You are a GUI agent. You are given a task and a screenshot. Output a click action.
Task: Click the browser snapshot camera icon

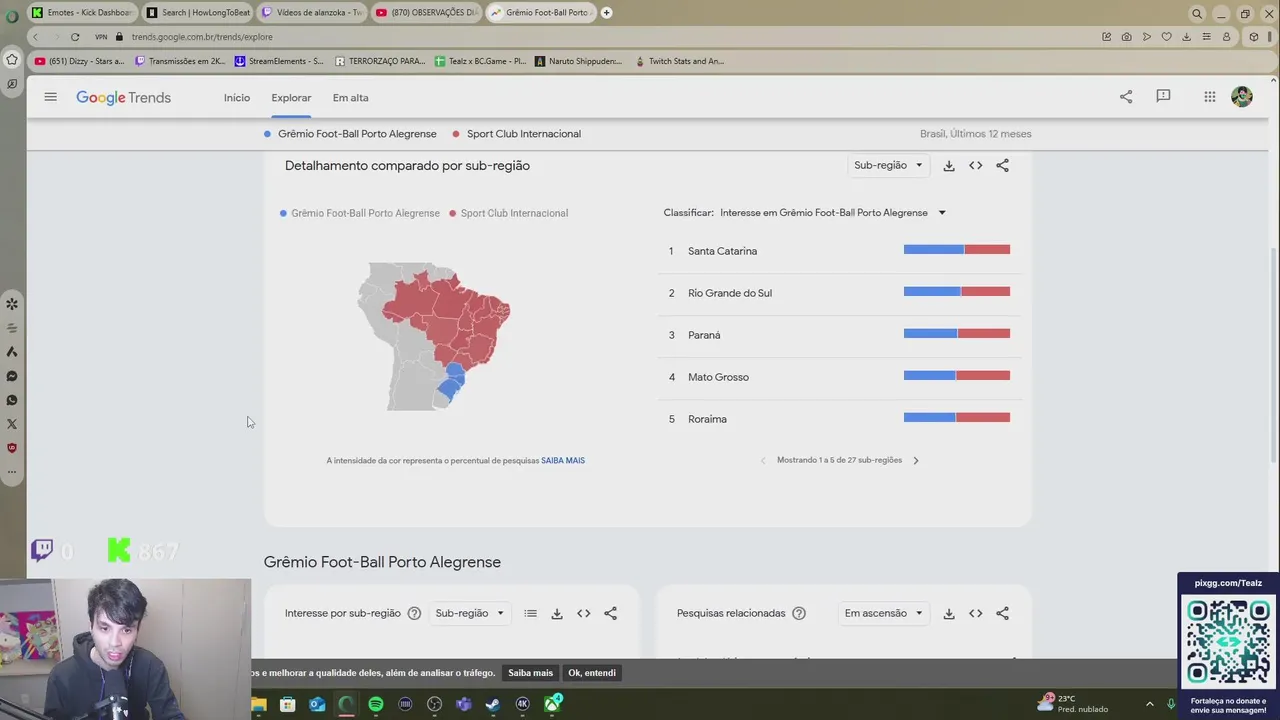pos(1126,37)
